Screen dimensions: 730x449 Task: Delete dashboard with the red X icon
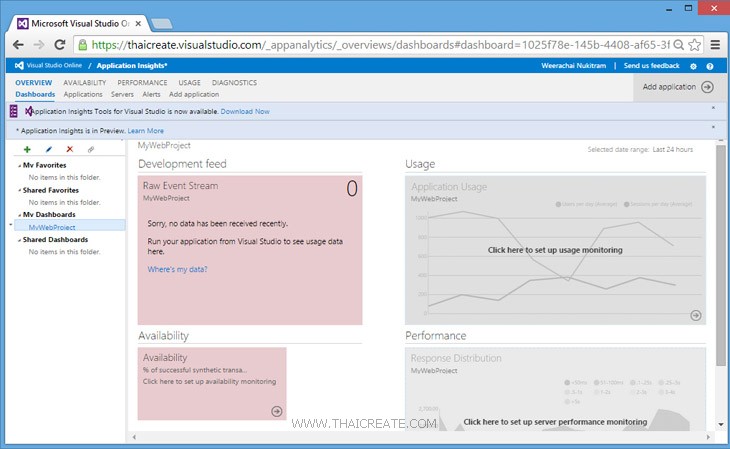pos(70,149)
